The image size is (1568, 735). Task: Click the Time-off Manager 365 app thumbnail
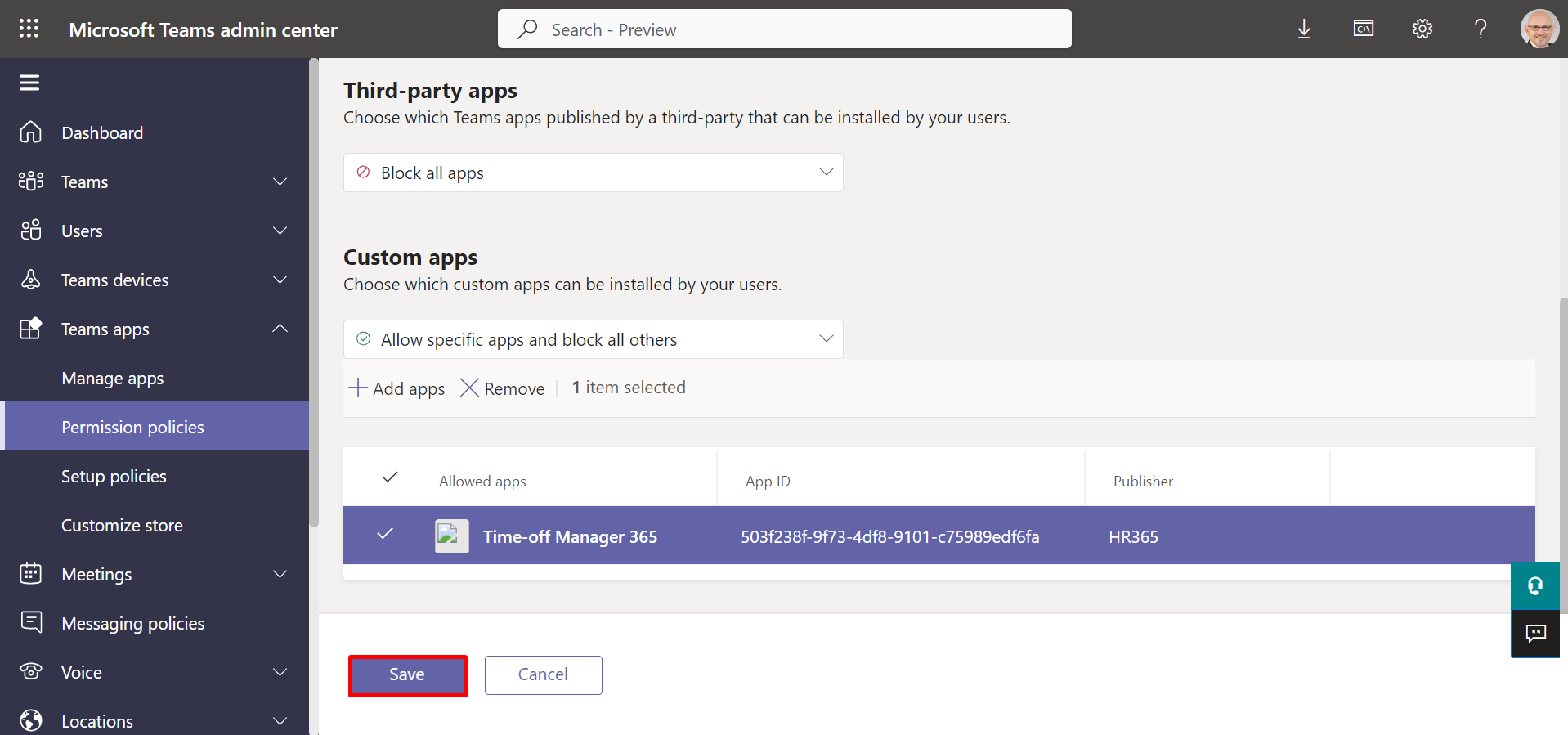[452, 536]
